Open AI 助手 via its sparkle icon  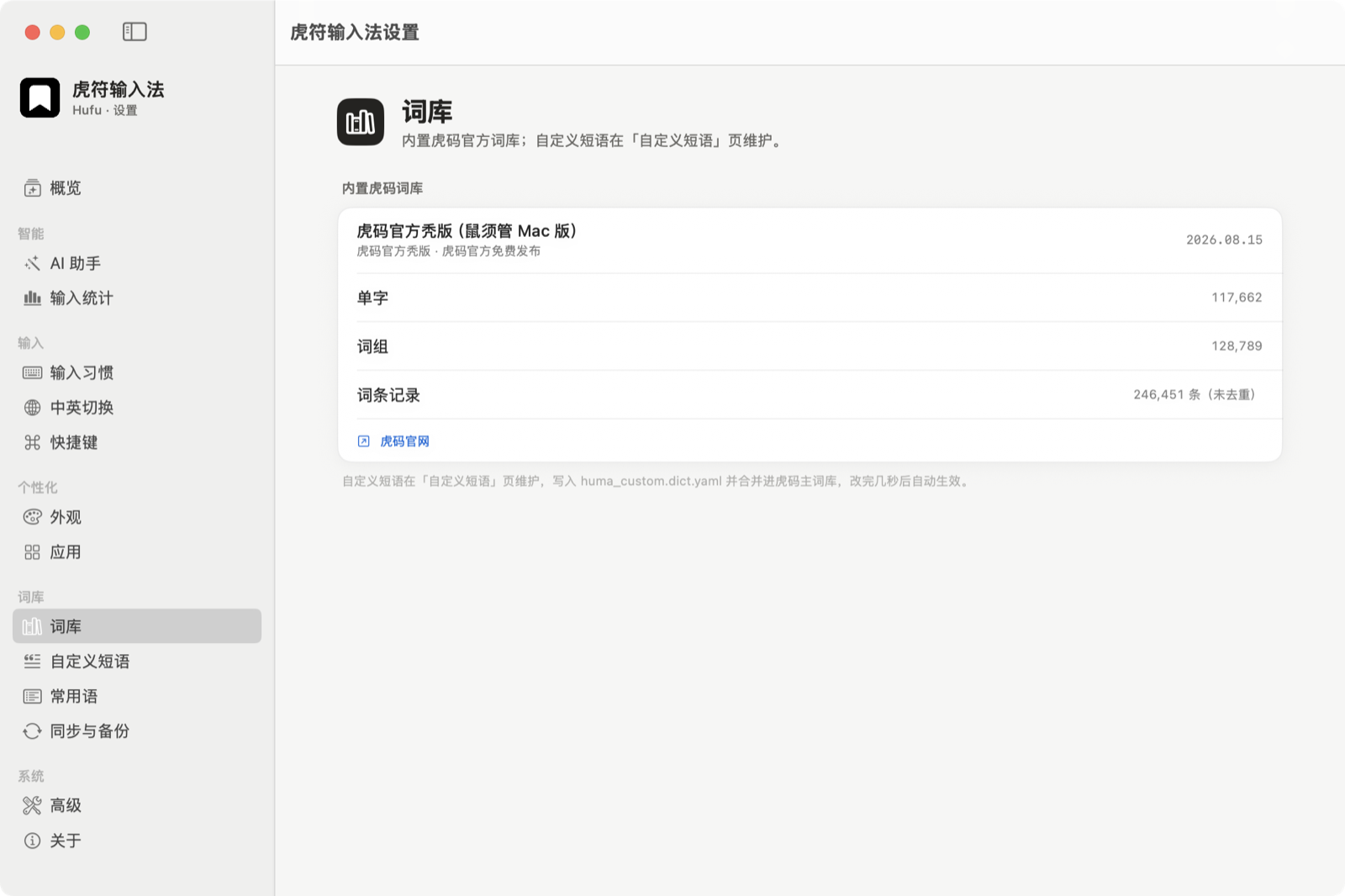tap(32, 264)
